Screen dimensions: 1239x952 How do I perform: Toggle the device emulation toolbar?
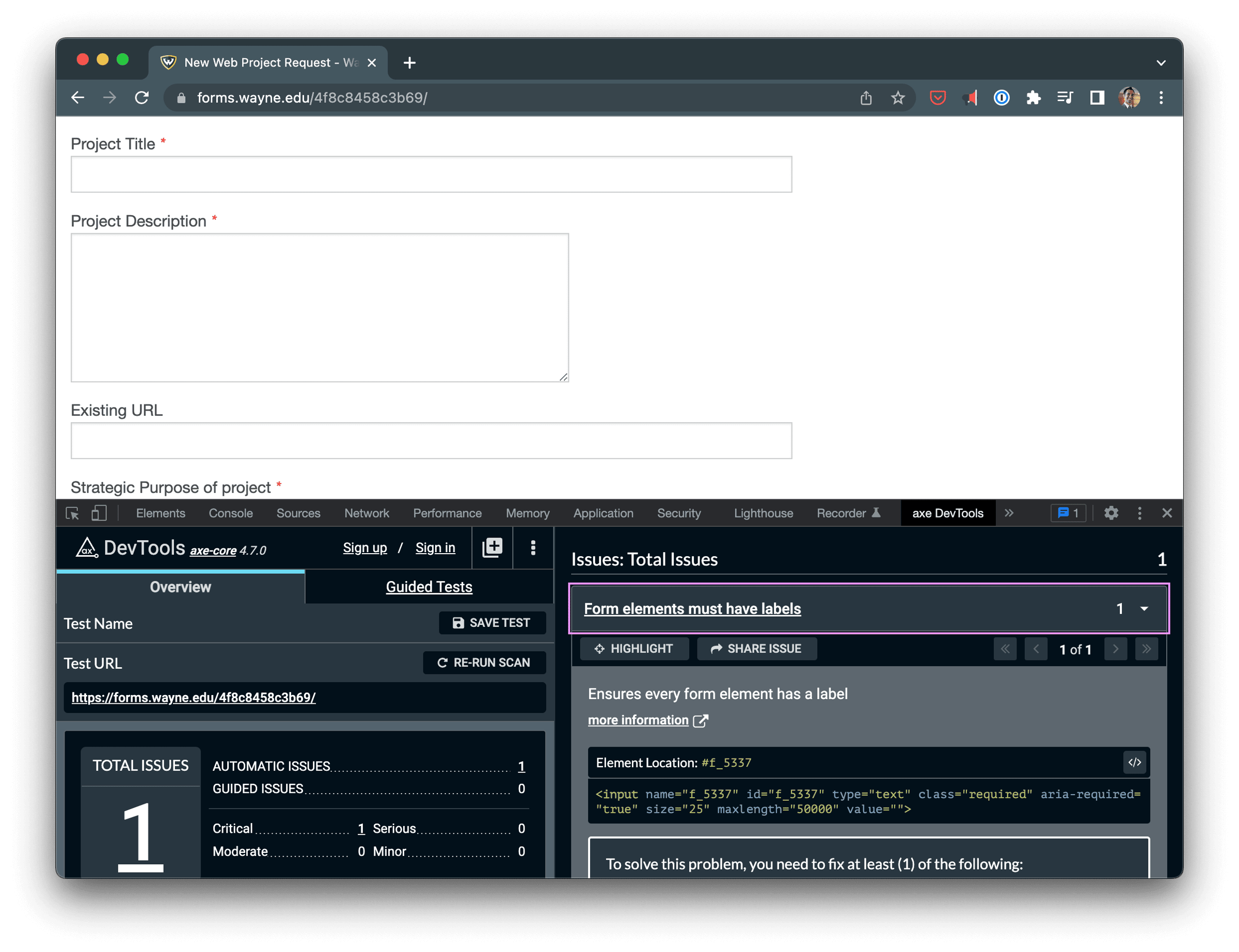pyautogui.click(x=99, y=513)
